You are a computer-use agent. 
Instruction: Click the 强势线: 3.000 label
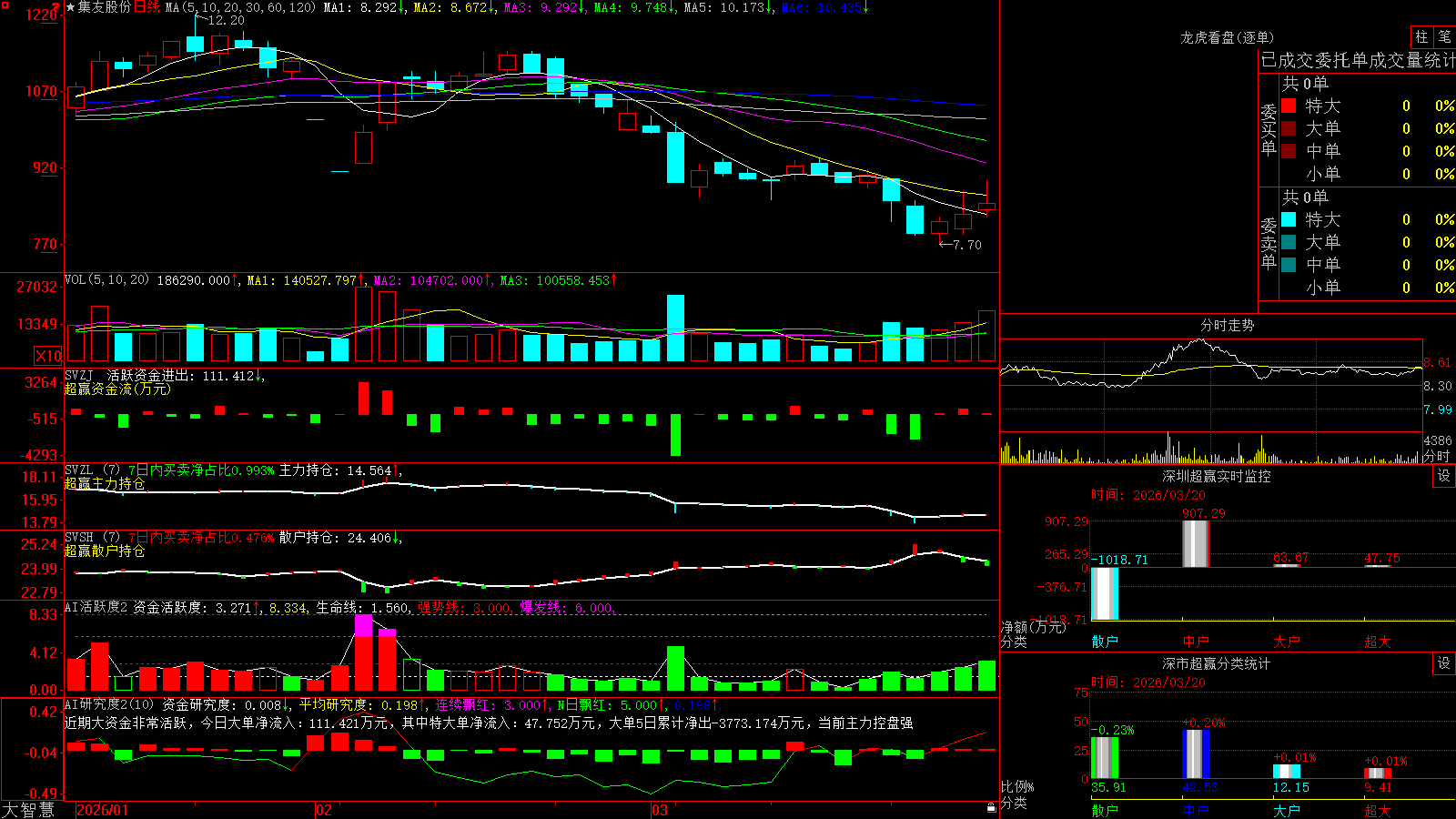464,608
